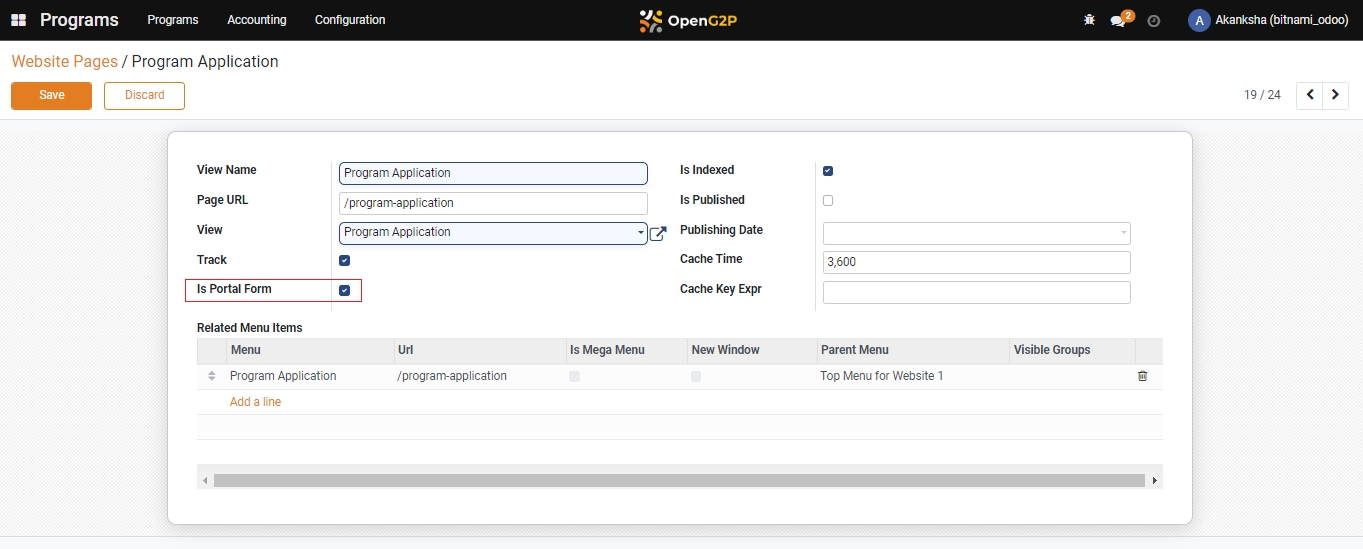The height and width of the screenshot is (549, 1363).
Task: Click the debug bug icon
Action: point(1089,20)
